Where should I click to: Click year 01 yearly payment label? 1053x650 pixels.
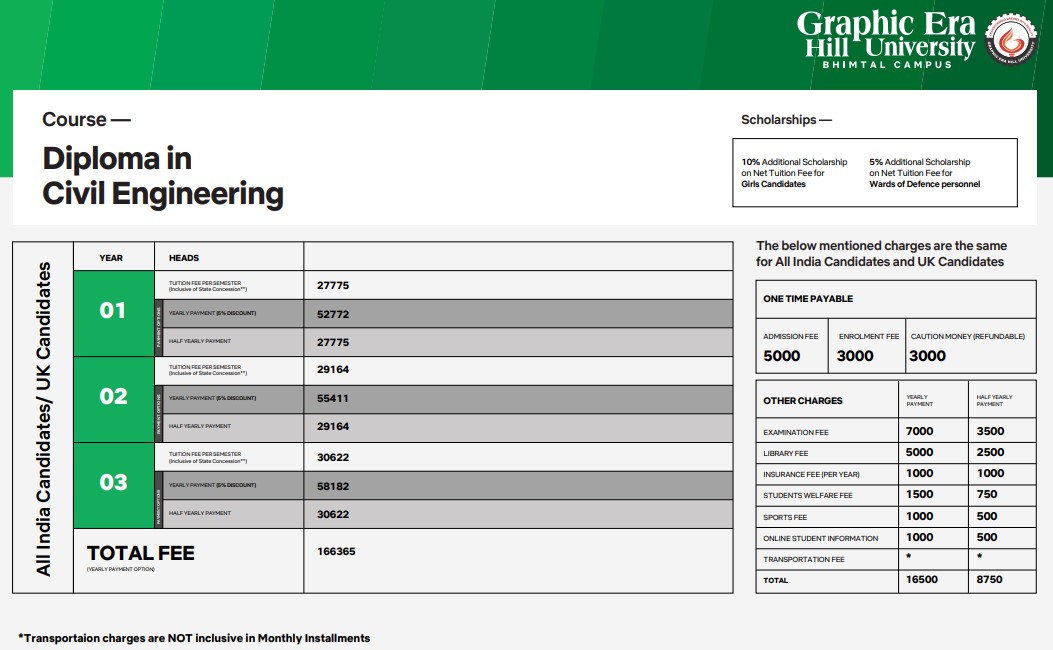212,313
